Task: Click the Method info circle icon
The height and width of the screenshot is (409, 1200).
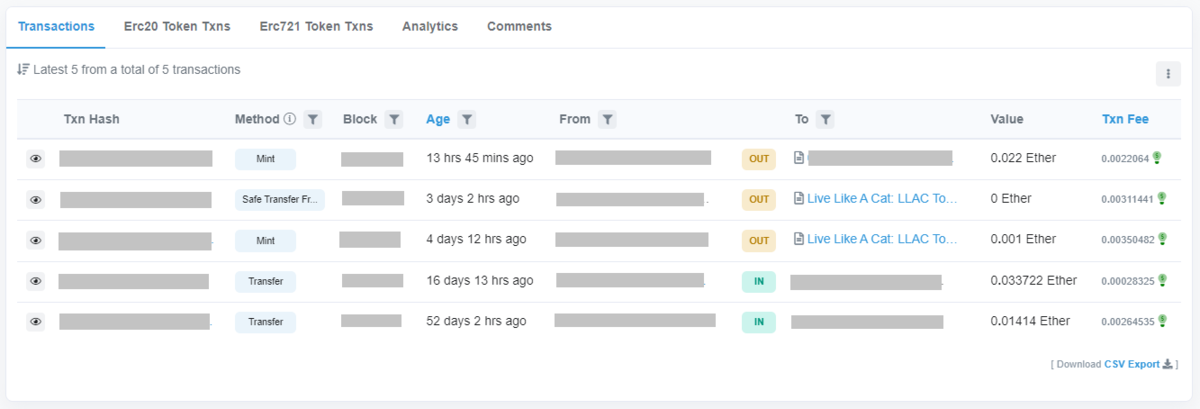Action: point(290,119)
